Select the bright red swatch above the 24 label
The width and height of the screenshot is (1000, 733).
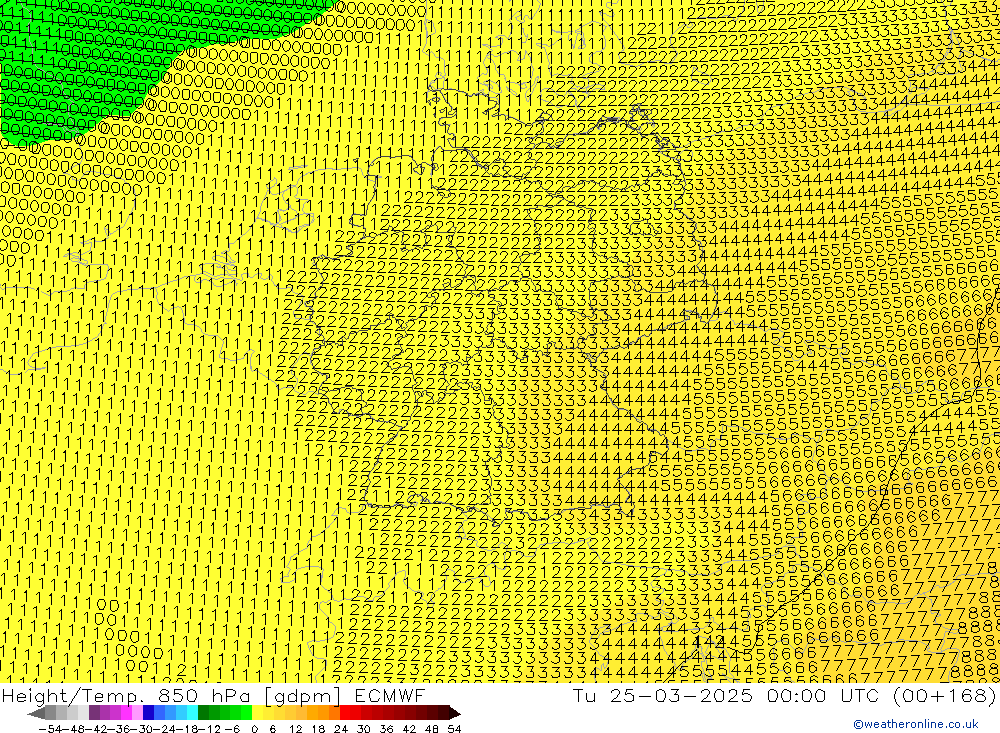[345, 714]
